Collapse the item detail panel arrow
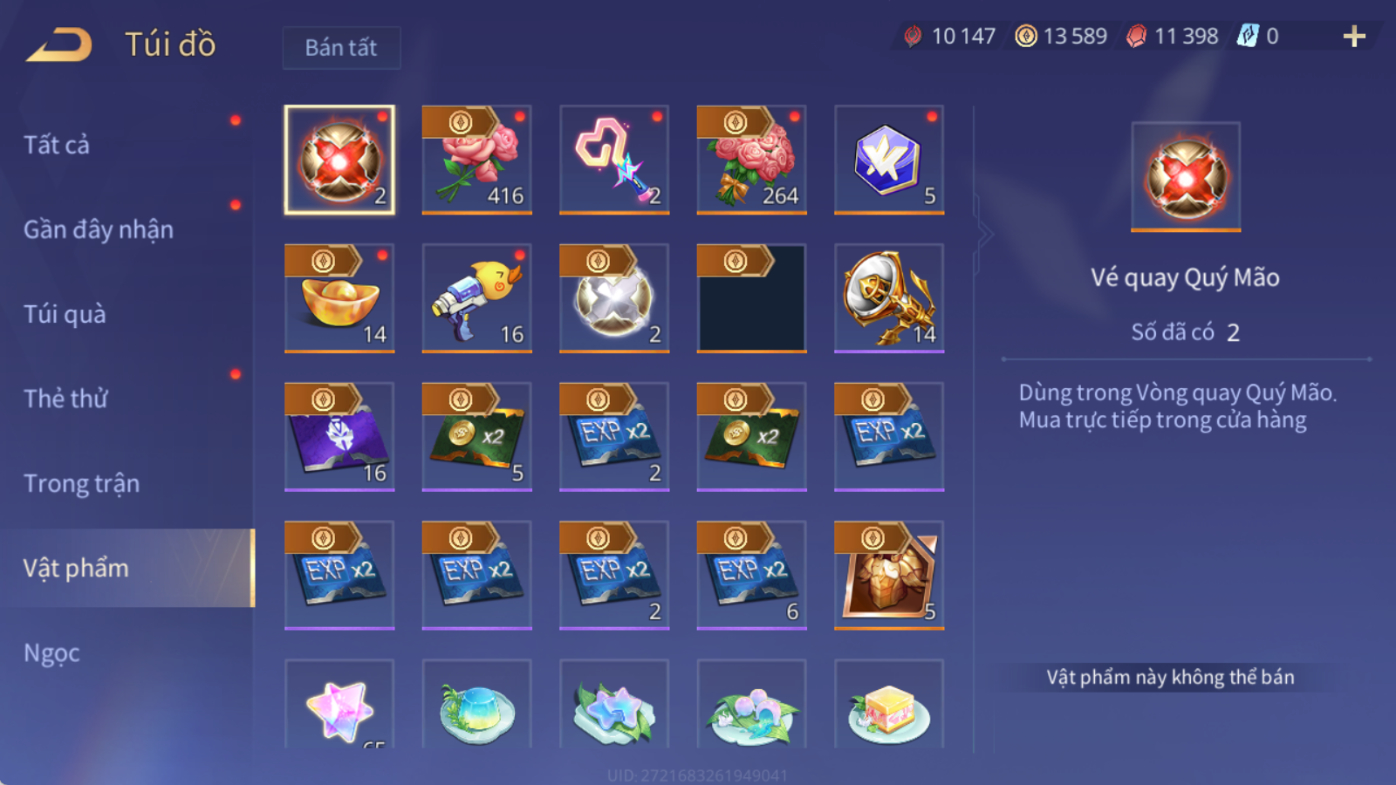 point(985,235)
